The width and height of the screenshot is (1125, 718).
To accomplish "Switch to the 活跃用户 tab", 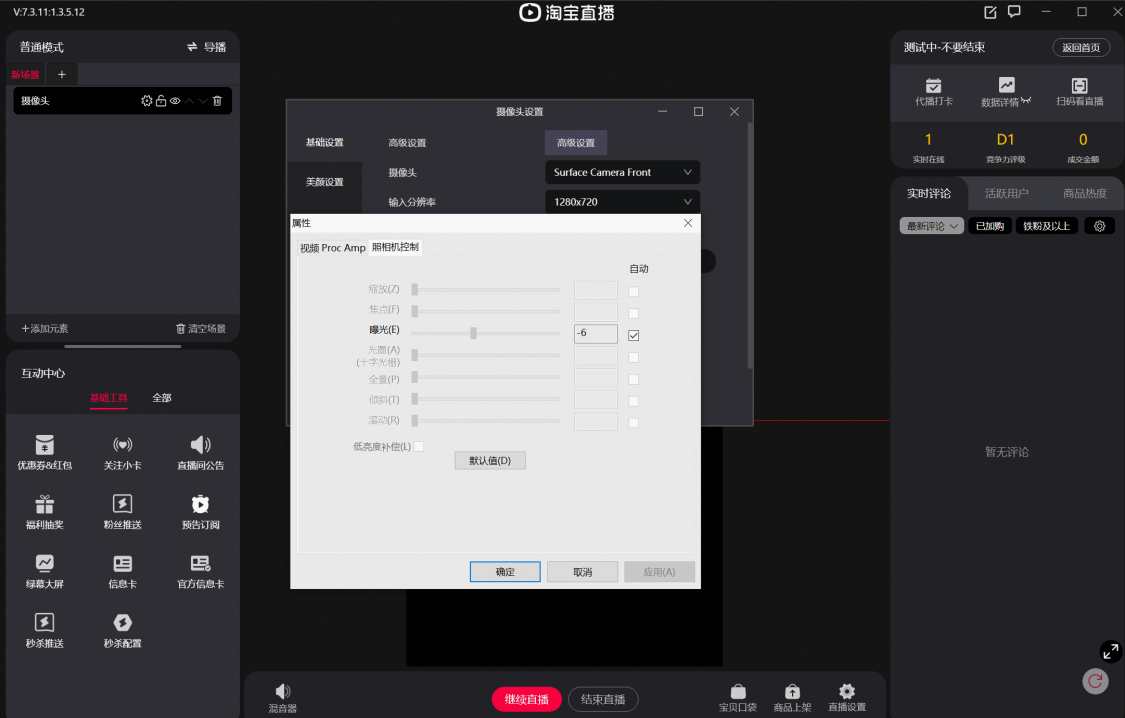I will 1006,194.
